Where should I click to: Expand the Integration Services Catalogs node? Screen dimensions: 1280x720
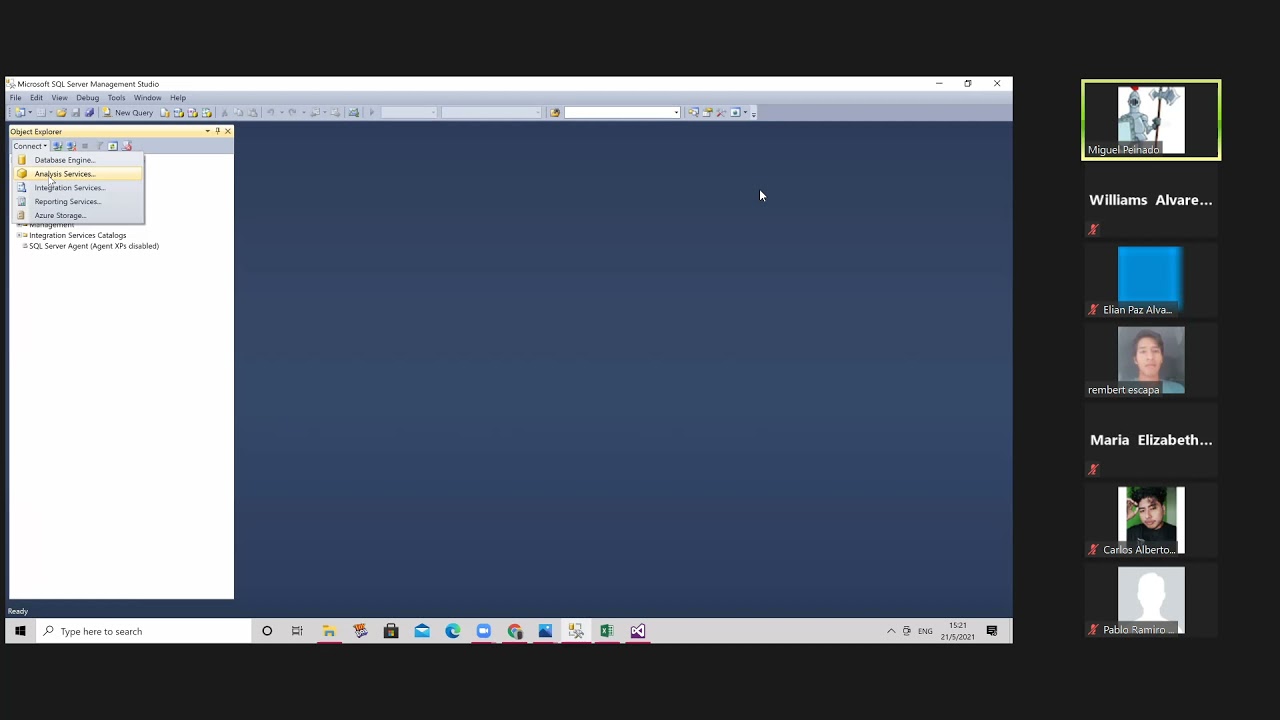19,236
